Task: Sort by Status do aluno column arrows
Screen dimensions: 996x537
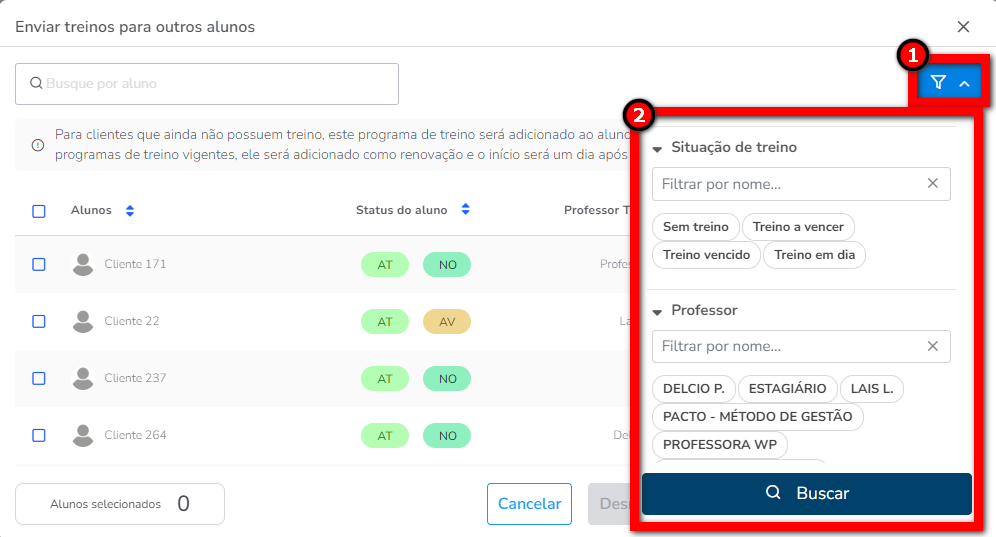Action: 466,210
